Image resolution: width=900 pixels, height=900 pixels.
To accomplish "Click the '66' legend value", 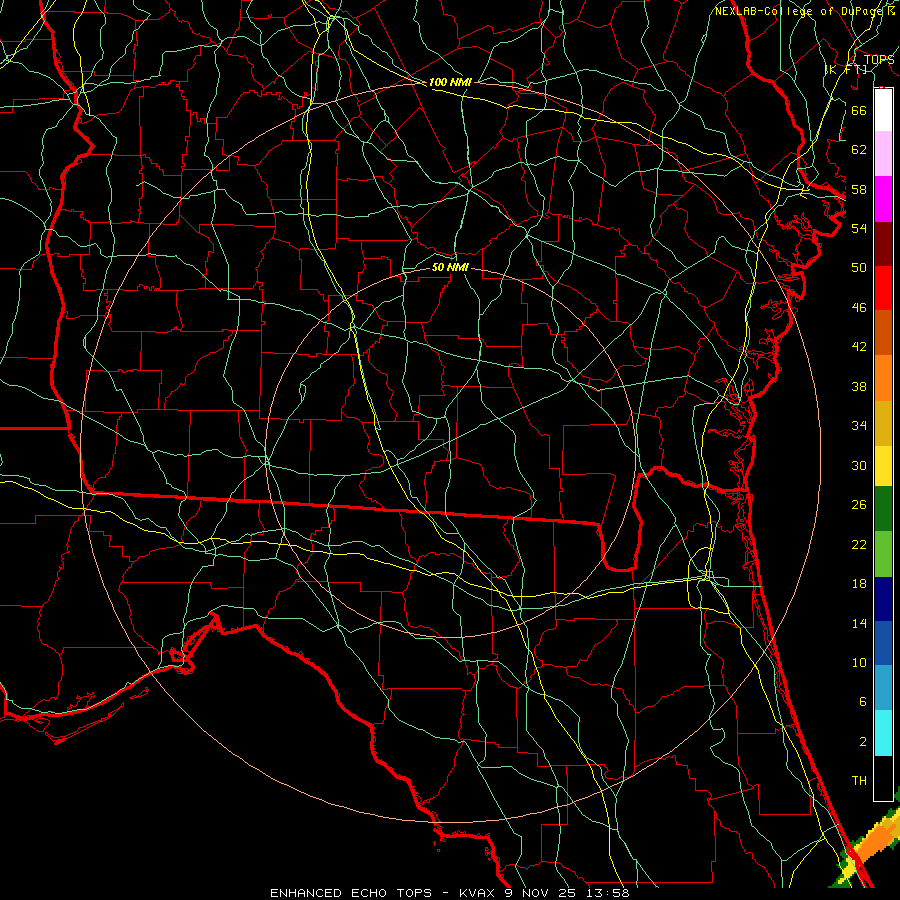I will click(859, 110).
